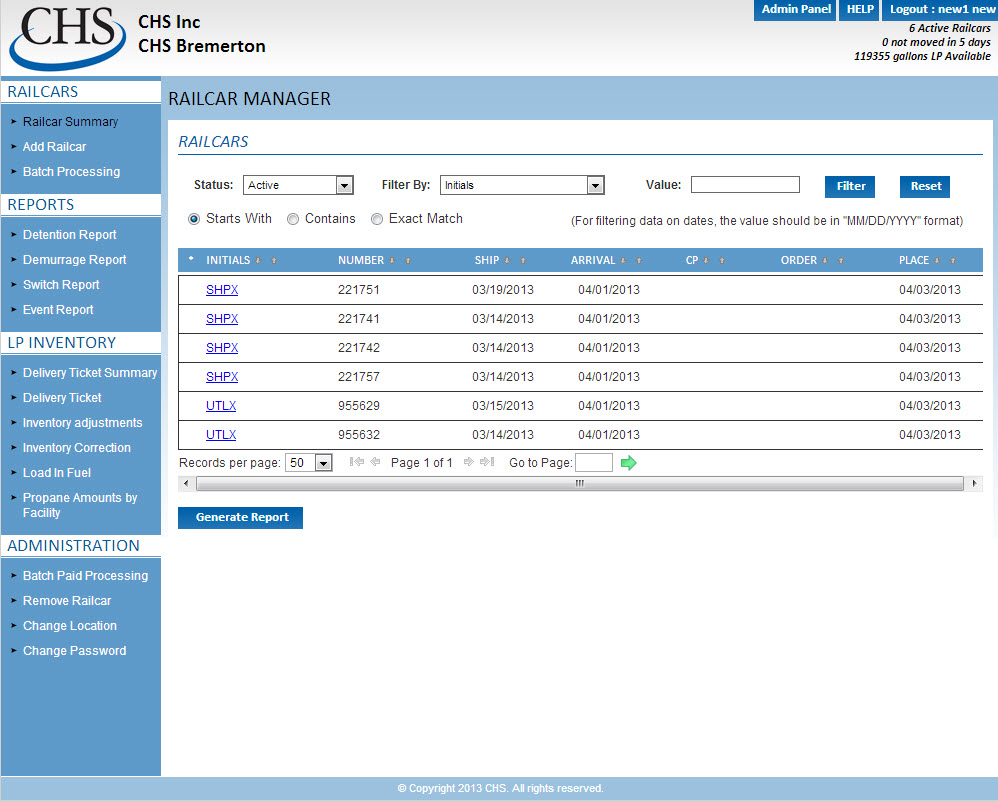Sort PLACE column ascending arrow icon
Viewport: 998px width, 802px height.
953,260
